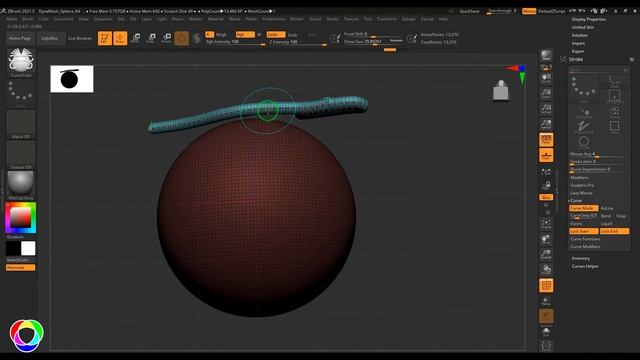
Task: Toggle Persp perspective view
Action: click(546, 140)
